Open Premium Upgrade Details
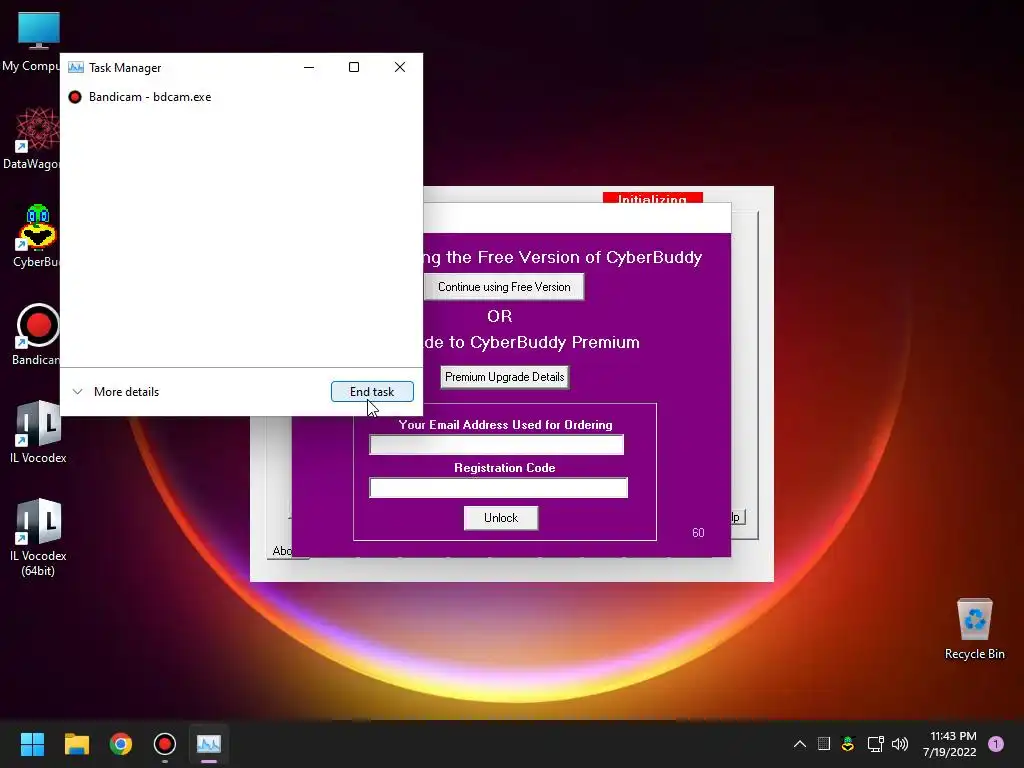The image size is (1024, 768). (x=504, y=377)
